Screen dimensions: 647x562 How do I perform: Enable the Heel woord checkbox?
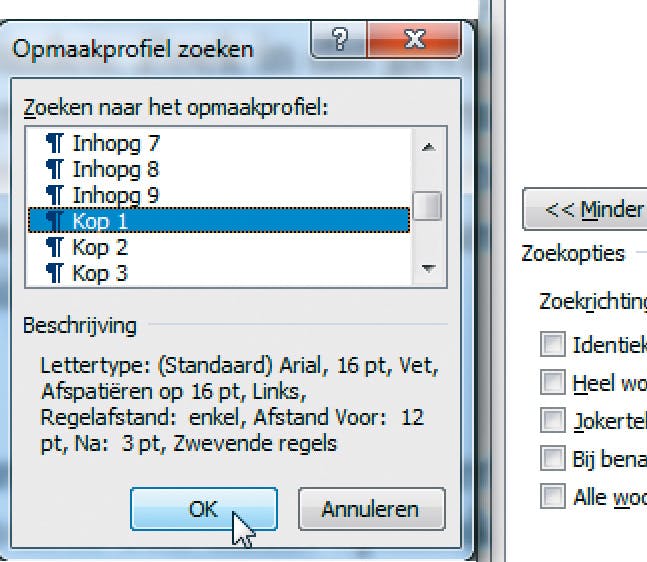552,381
